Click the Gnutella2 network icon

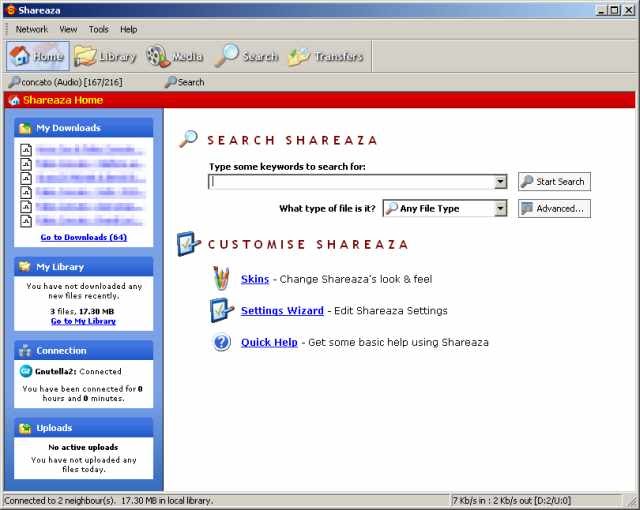click(x=26, y=371)
